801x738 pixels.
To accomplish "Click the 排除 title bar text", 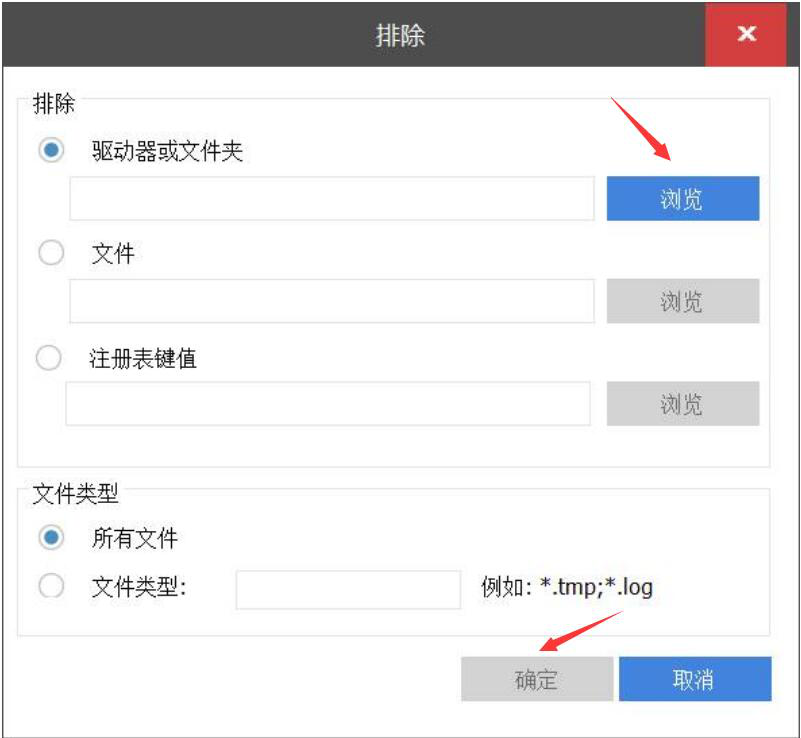I will tap(400, 35).
